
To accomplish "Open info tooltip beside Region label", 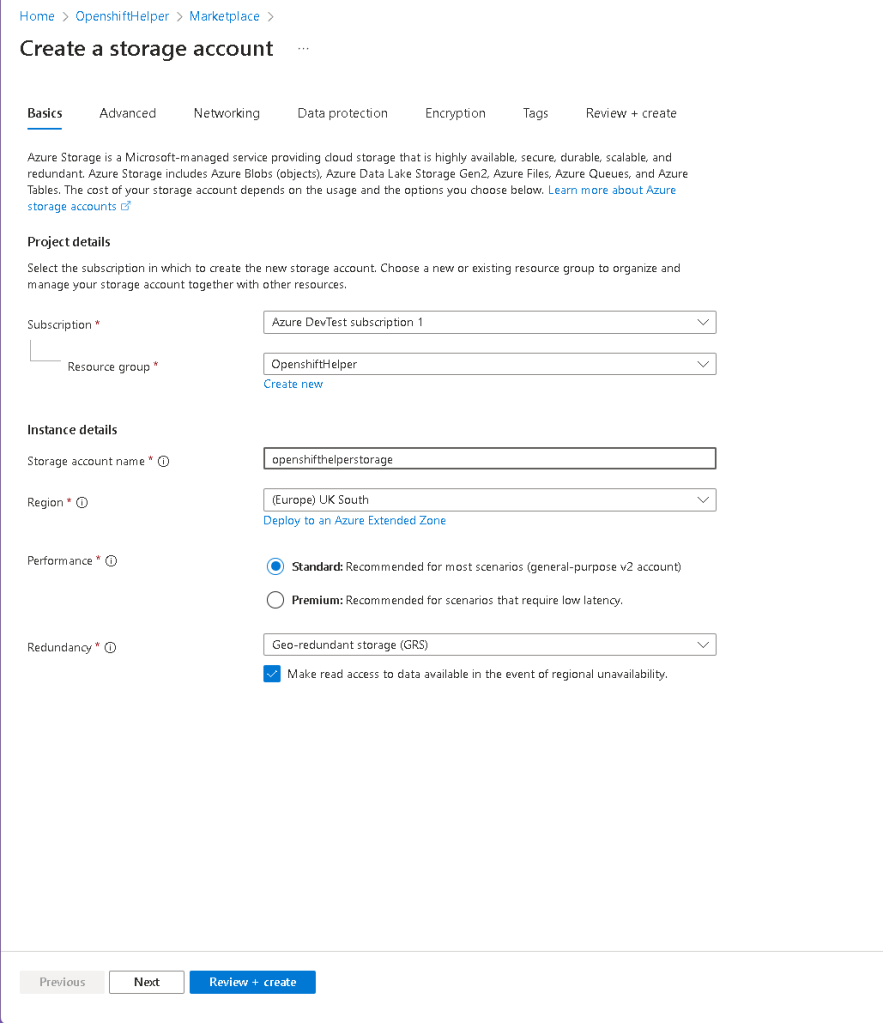I will [x=82, y=502].
